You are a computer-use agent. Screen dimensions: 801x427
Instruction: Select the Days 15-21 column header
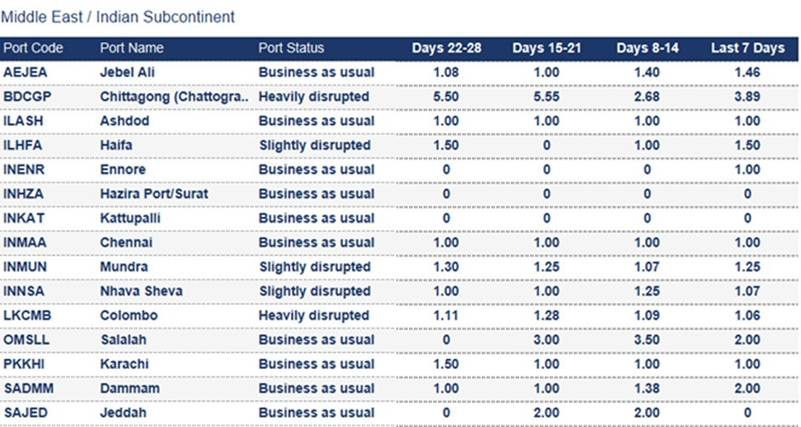(545, 48)
